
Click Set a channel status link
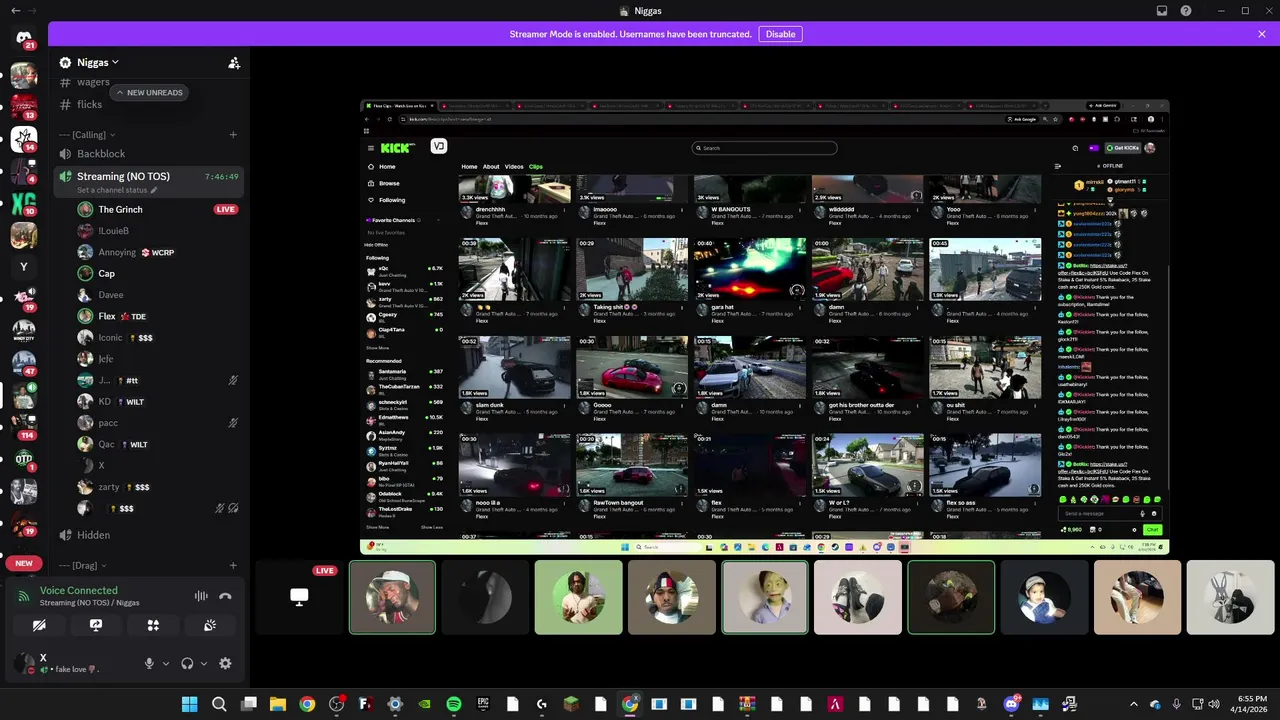[x=112, y=190]
